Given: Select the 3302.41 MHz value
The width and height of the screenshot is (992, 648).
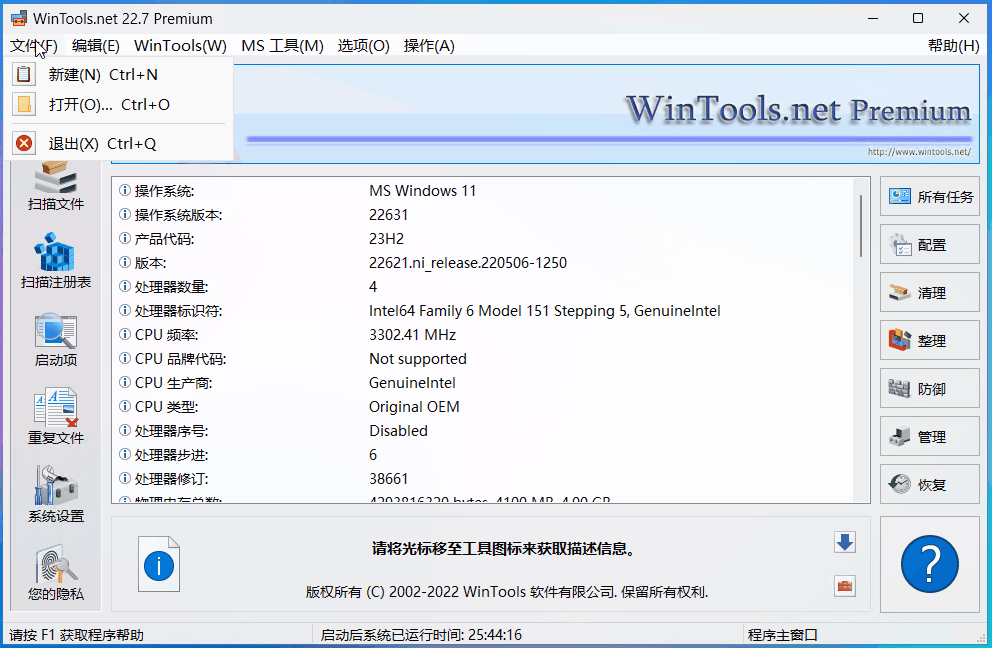Looking at the screenshot, I should click(412, 335).
